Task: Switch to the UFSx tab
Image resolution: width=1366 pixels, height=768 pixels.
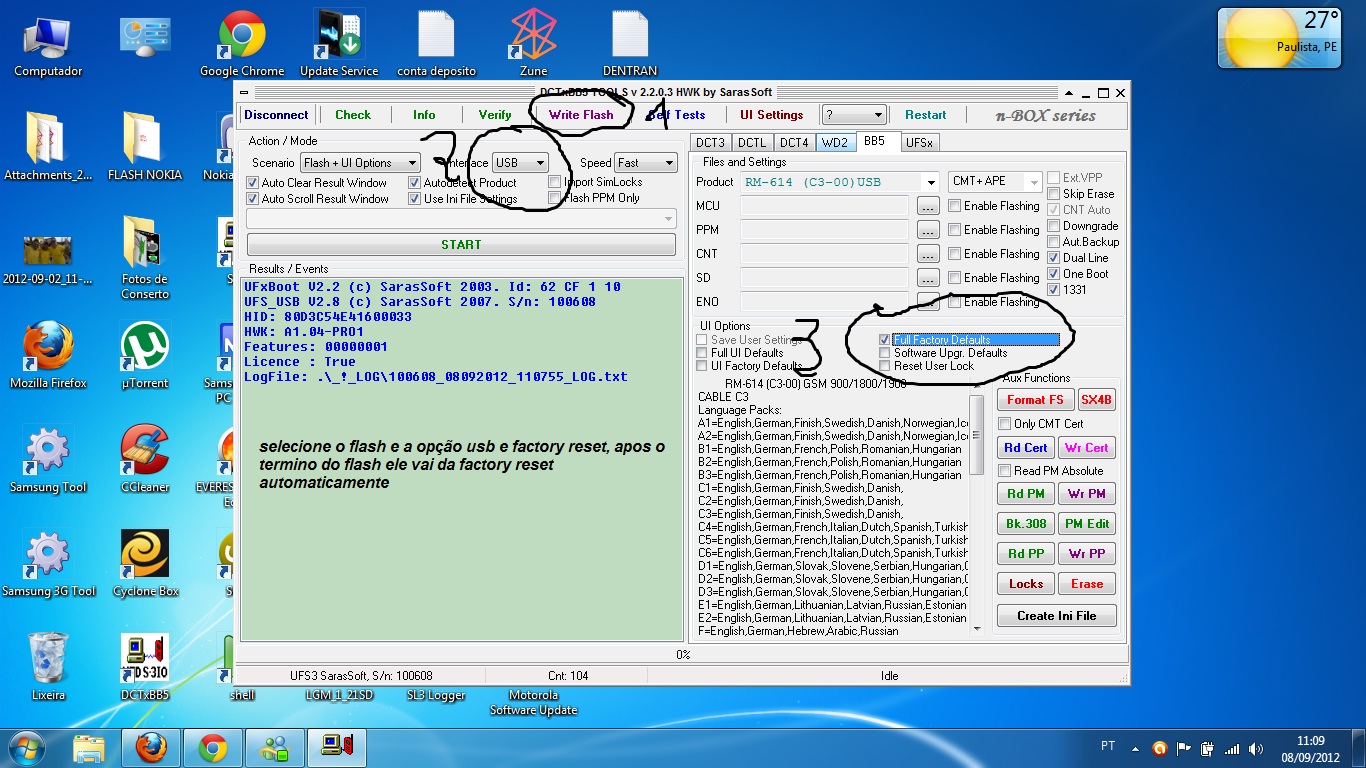Action: point(919,143)
